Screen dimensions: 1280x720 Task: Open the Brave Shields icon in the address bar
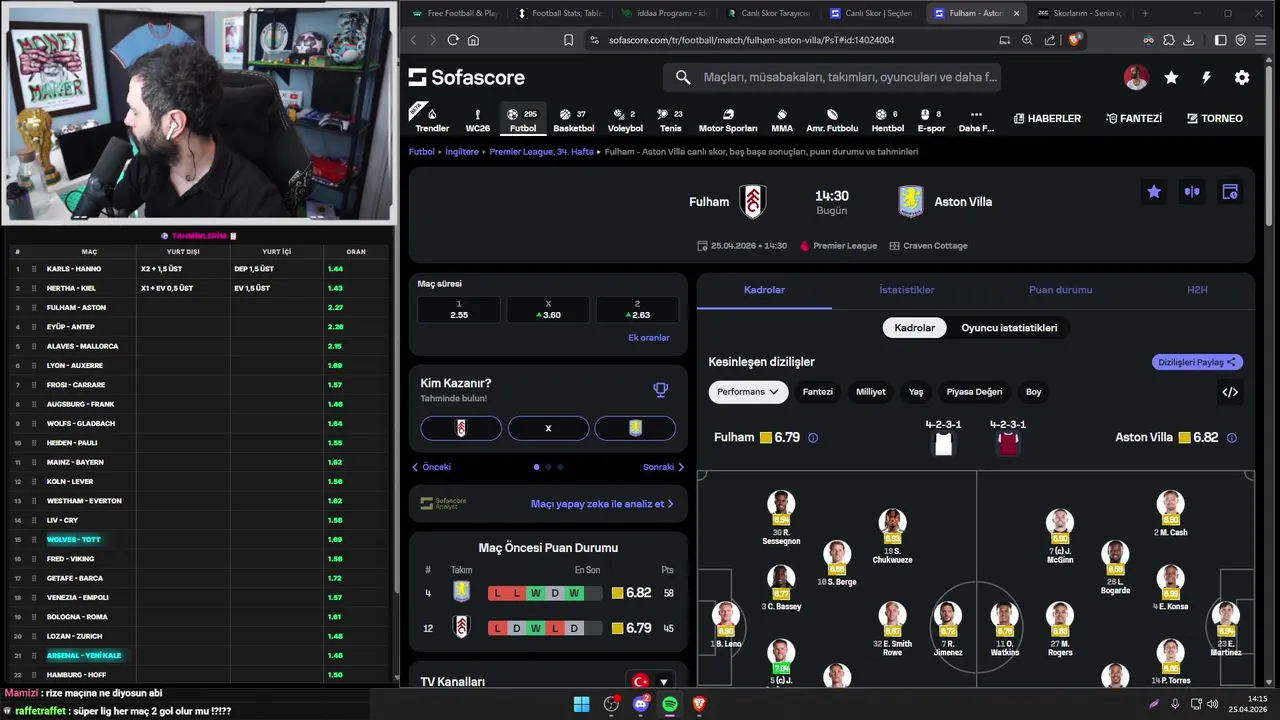coord(1076,40)
